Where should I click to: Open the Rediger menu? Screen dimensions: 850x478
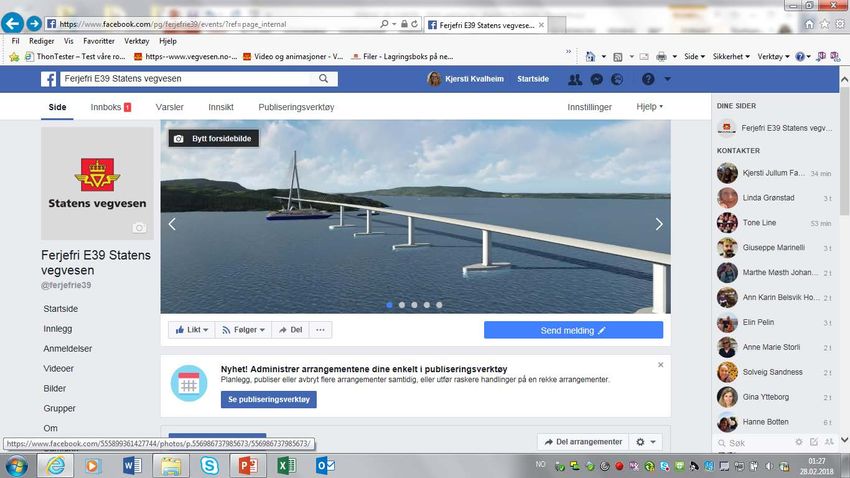(x=42, y=41)
